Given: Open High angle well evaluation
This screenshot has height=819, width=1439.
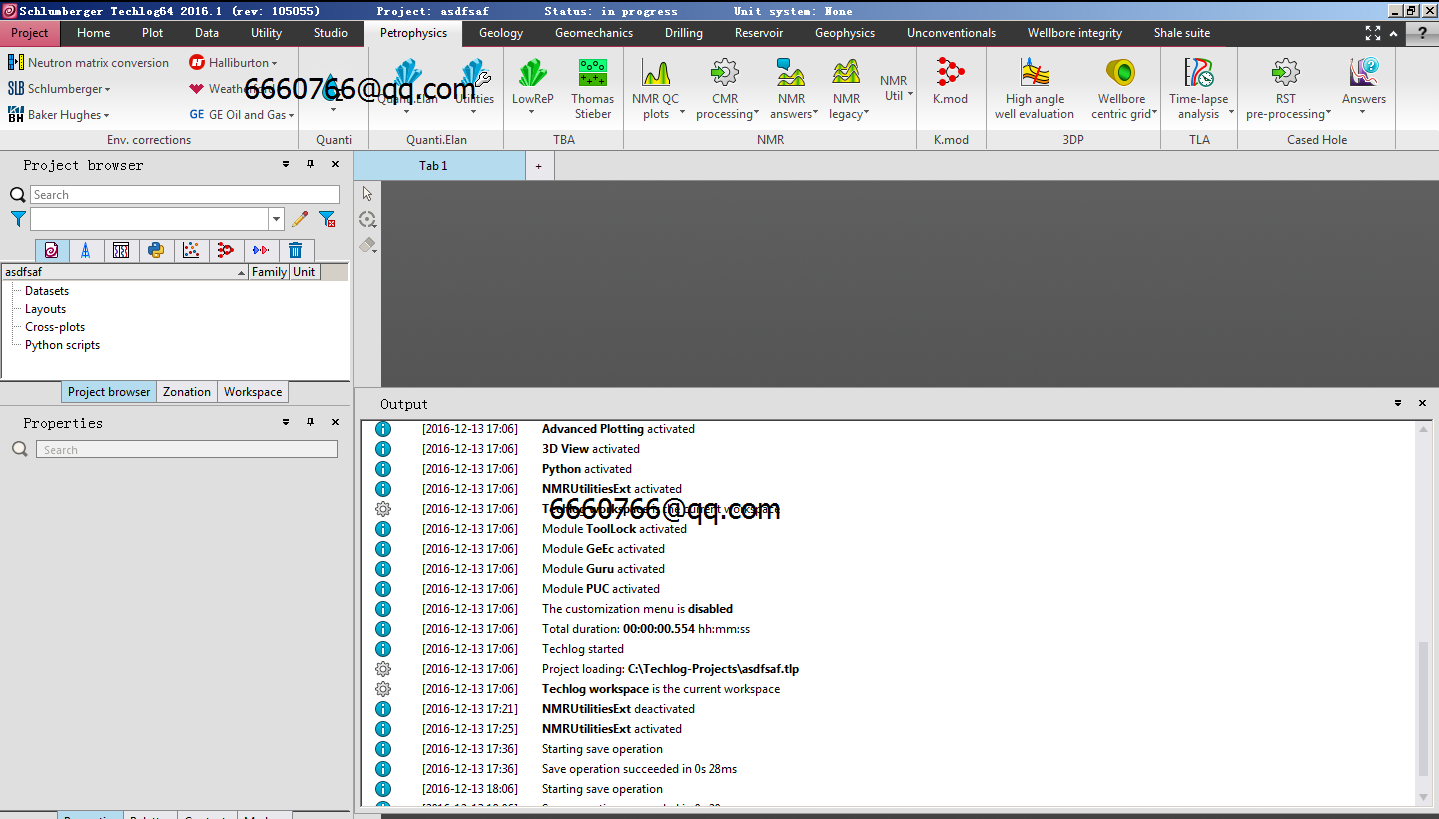Looking at the screenshot, I should pos(1034,88).
